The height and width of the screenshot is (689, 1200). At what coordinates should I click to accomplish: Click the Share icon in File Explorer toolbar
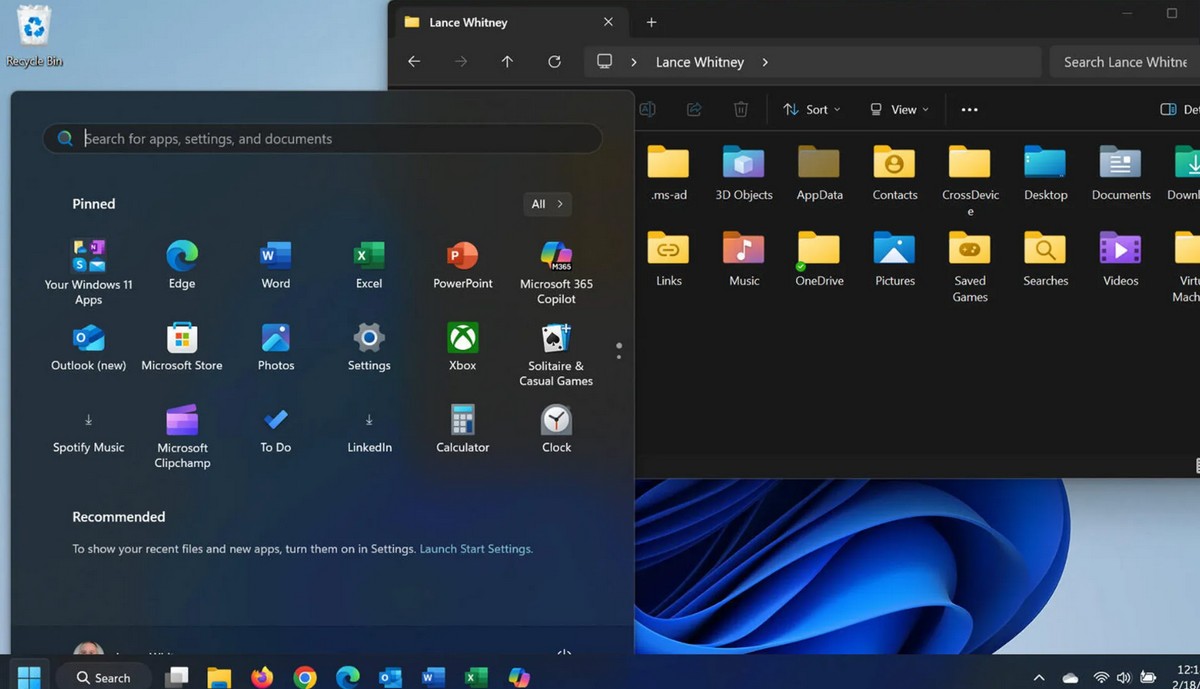[694, 109]
